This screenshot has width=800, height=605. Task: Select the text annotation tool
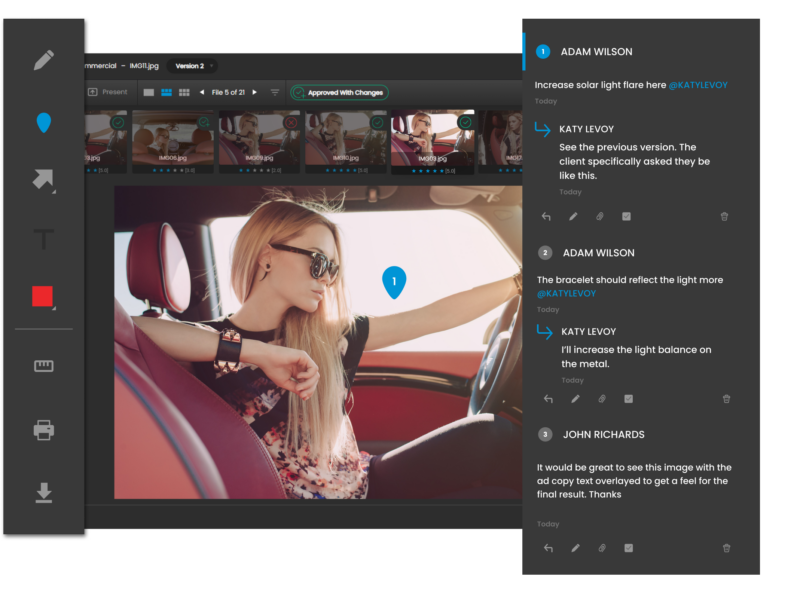43,240
